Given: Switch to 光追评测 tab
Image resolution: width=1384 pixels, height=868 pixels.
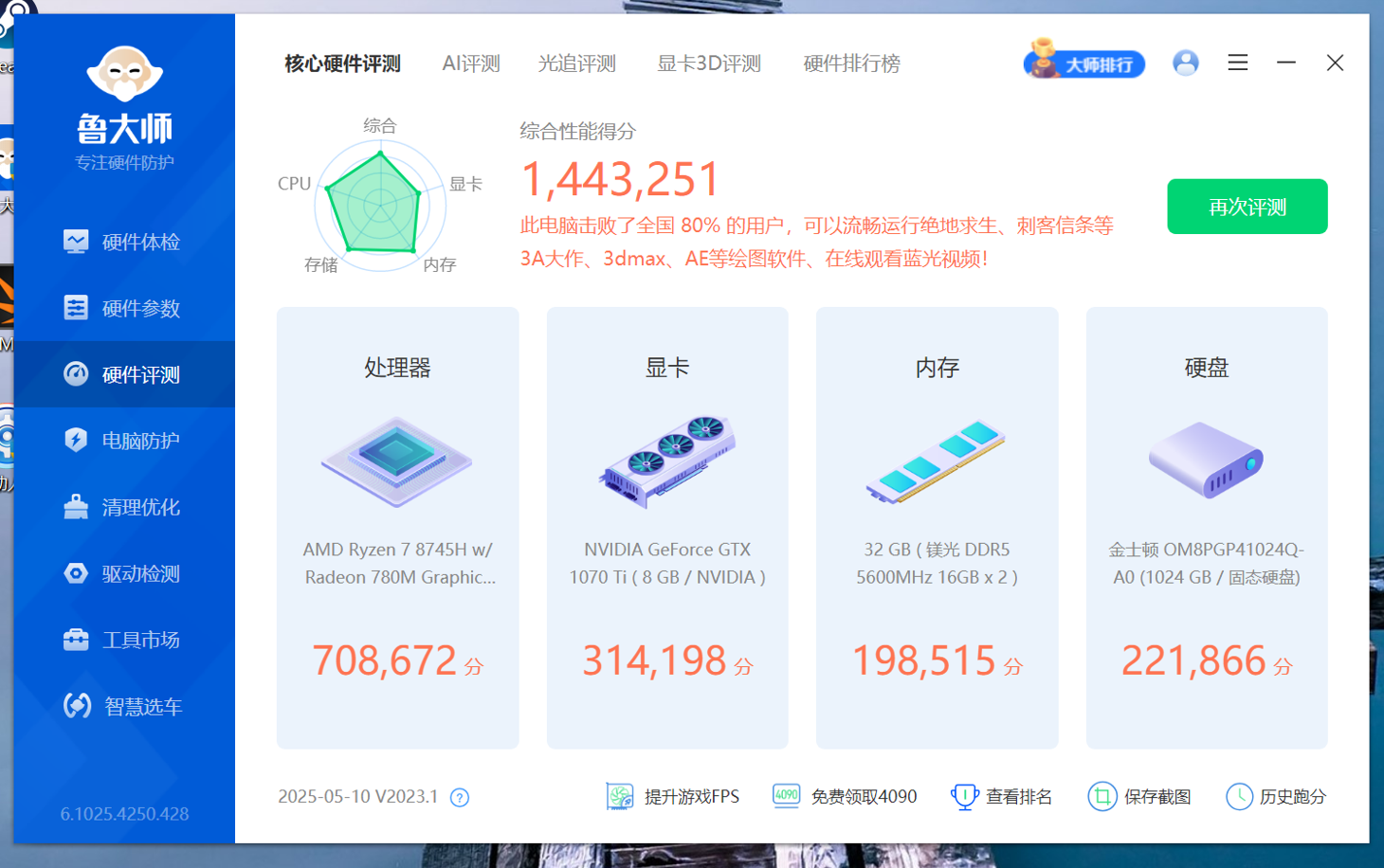Looking at the screenshot, I should [x=577, y=63].
